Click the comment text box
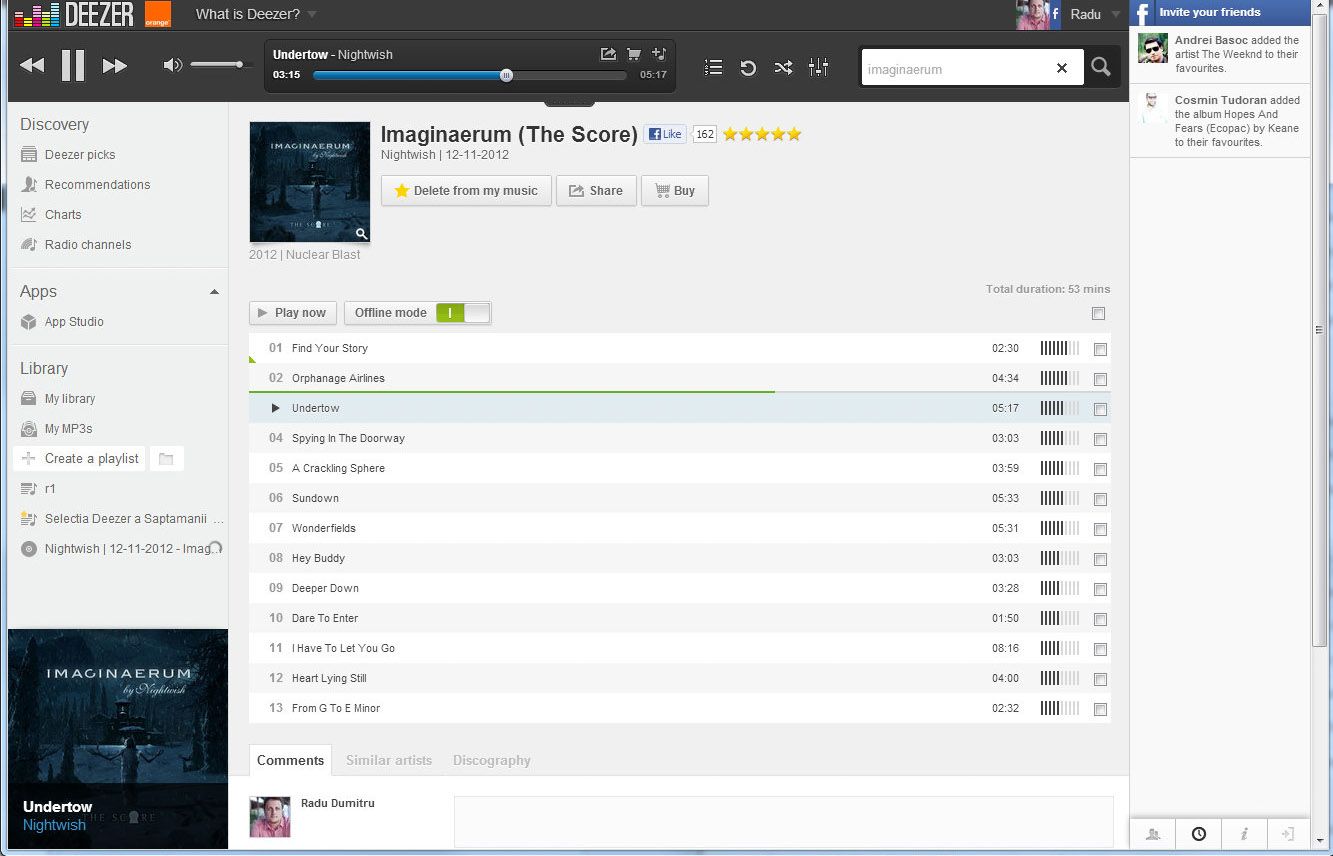 [x=783, y=822]
